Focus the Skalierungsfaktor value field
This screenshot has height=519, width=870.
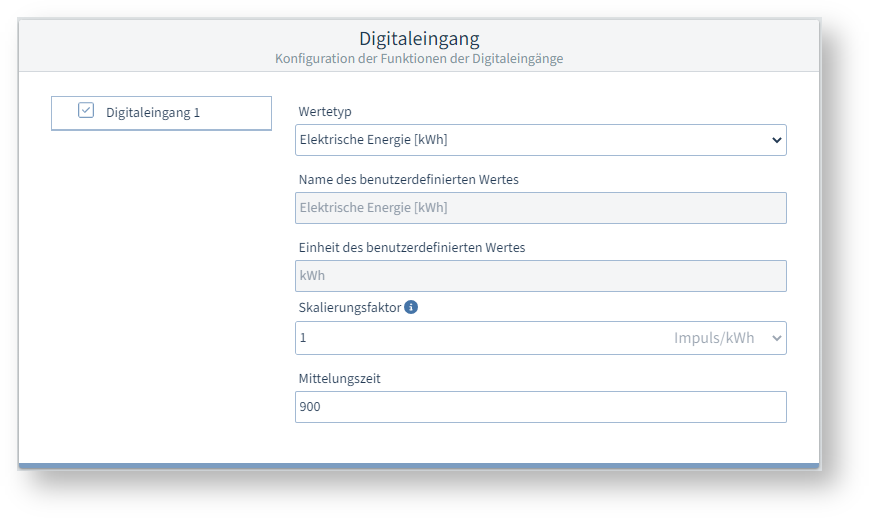pos(480,338)
